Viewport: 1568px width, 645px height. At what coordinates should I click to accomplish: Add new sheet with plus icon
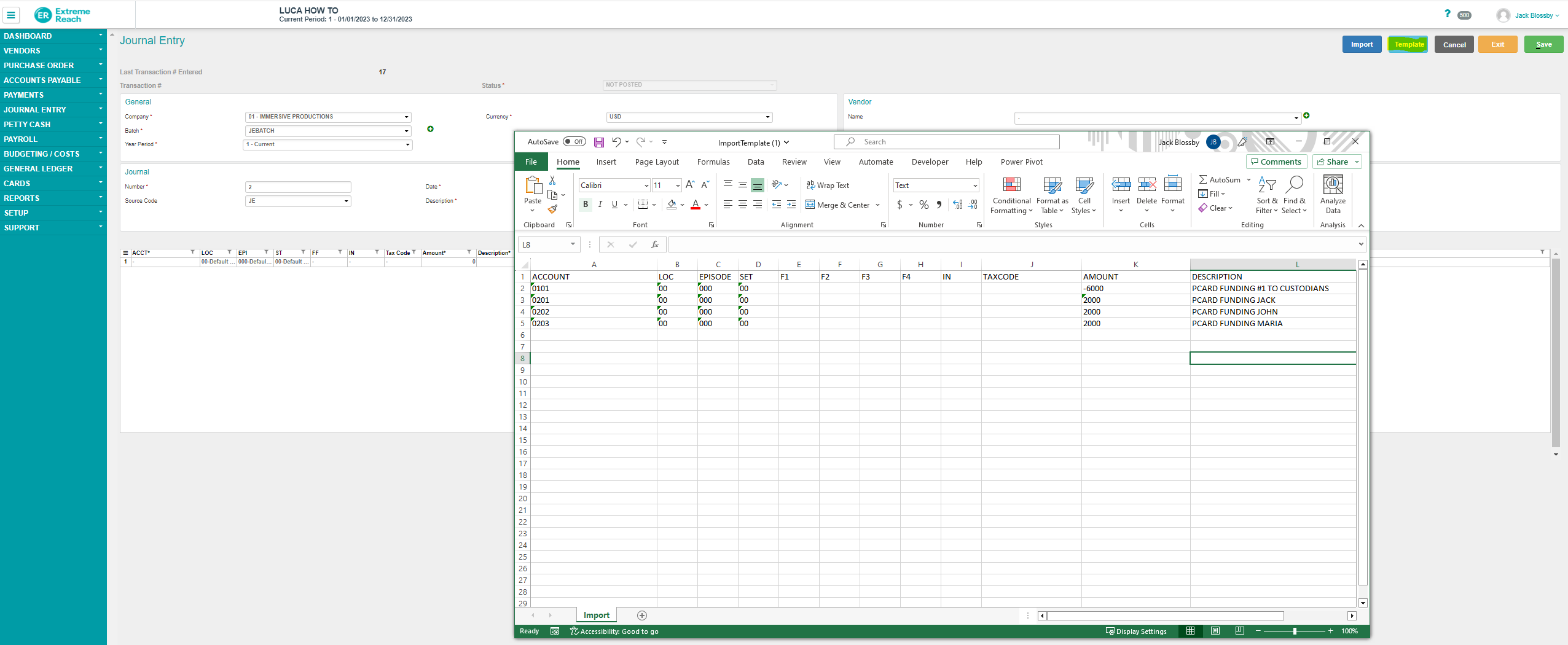(x=642, y=616)
